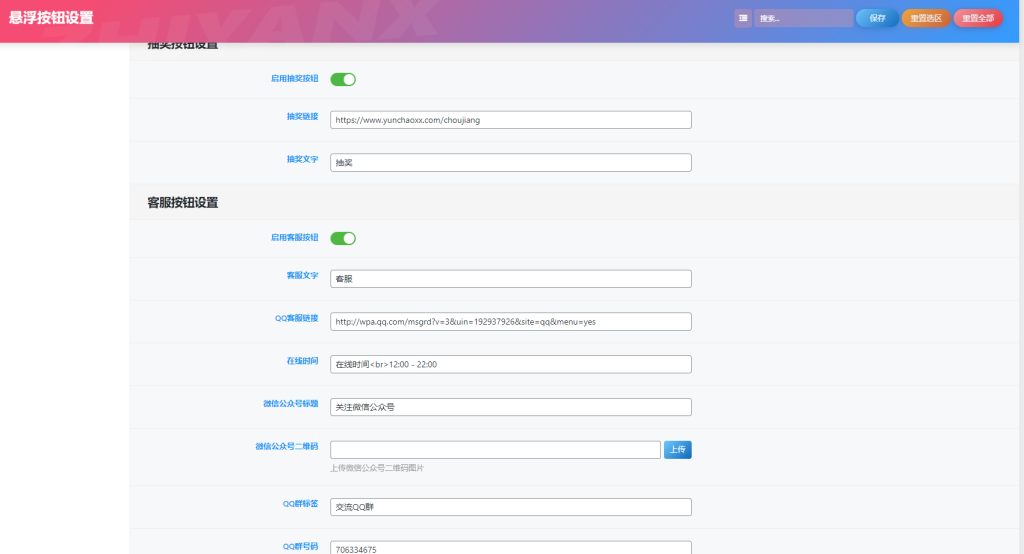Click the red 重置全部 button

click(x=977, y=18)
